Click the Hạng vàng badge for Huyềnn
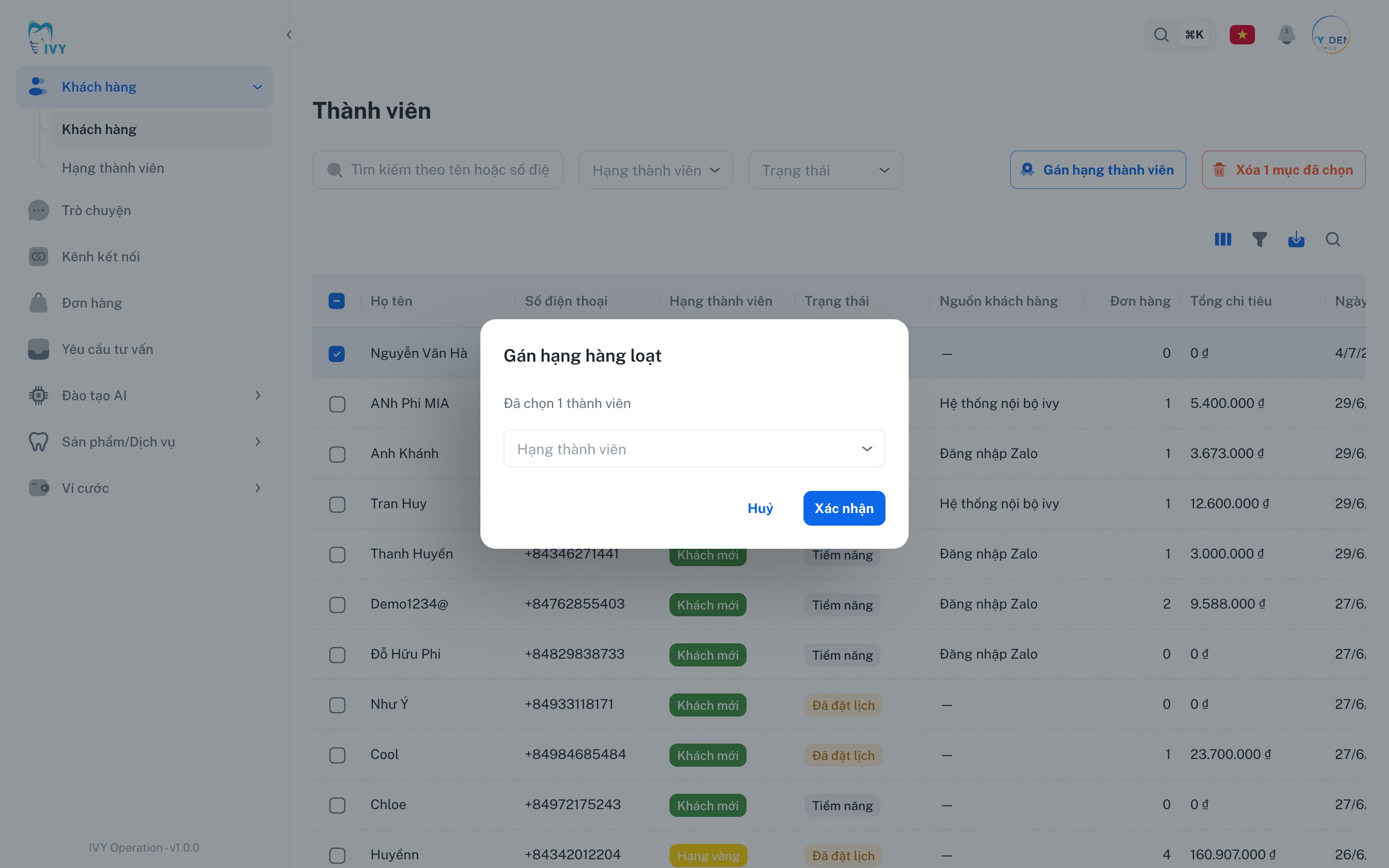The image size is (1389, 868). click(708, 855)
